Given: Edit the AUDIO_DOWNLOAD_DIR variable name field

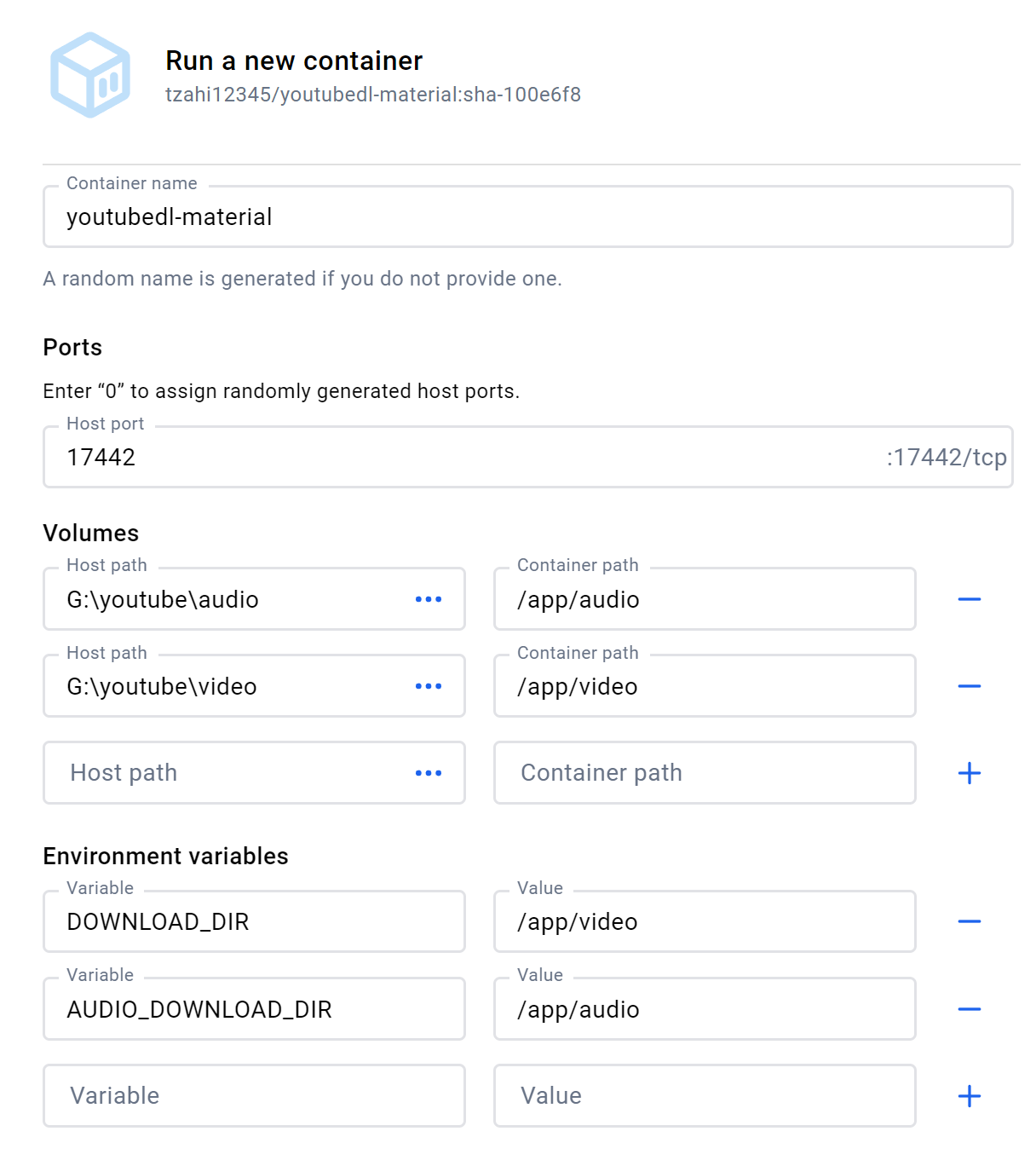Looking at the screenshot, I should point(253,1010).
